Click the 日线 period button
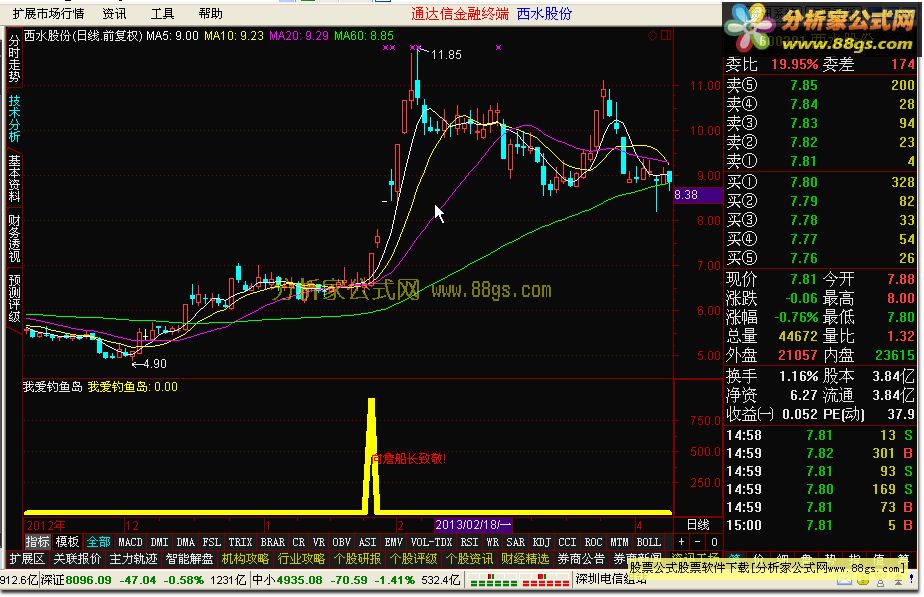Viewport: 924px width, 597px height. (698, 525)
